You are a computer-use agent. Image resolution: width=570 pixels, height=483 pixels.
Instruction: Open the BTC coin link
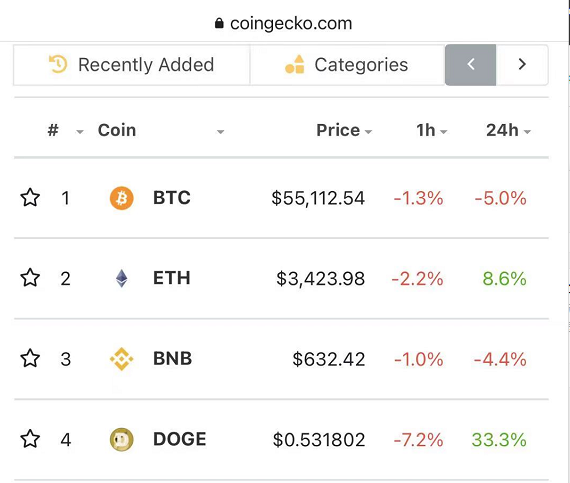pos(172,198)
